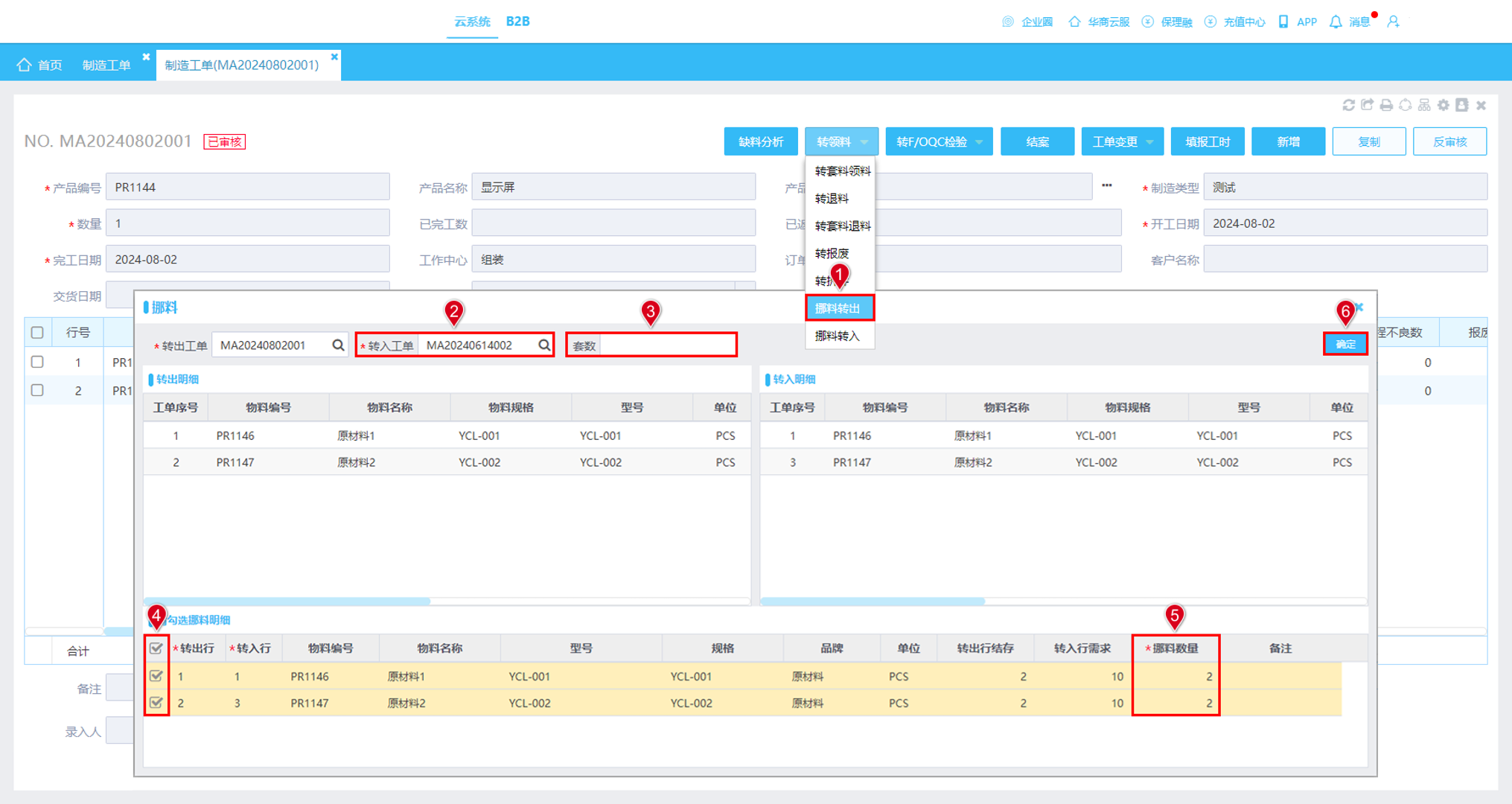Click the three-dots button beside 产品 field
Image resolution: width=1512 pixels, height=804 pixels.
point(1107,186)
